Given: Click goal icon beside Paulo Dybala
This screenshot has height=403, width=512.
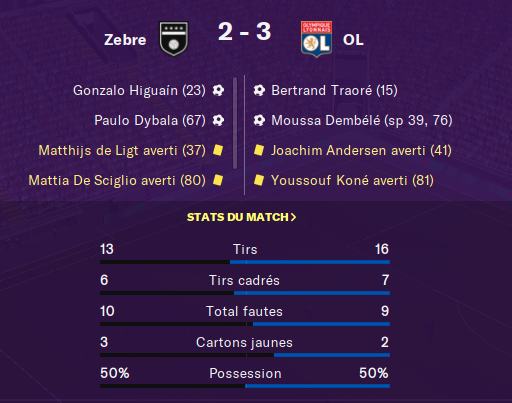Looking at the screenshot, I should pos(218,120).
